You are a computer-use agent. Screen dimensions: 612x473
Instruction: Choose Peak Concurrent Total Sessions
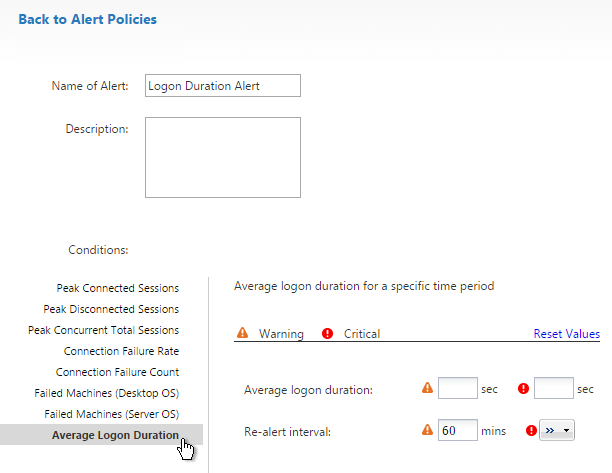103,330
